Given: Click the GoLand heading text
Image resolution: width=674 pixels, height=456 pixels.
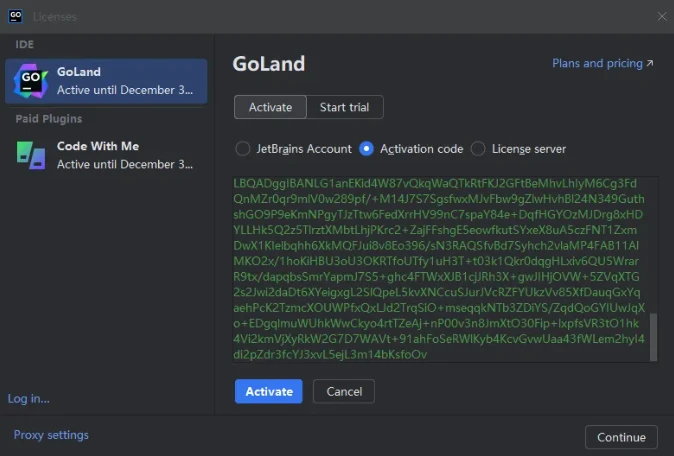Looking at the screenshot, I should [x=269, y=64].
